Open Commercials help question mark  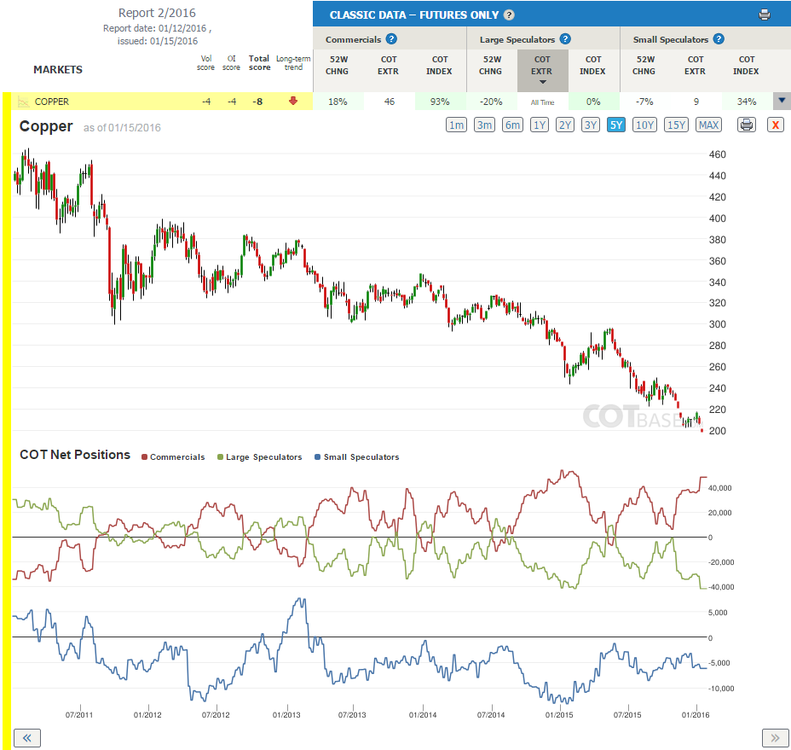click(391, 39)
